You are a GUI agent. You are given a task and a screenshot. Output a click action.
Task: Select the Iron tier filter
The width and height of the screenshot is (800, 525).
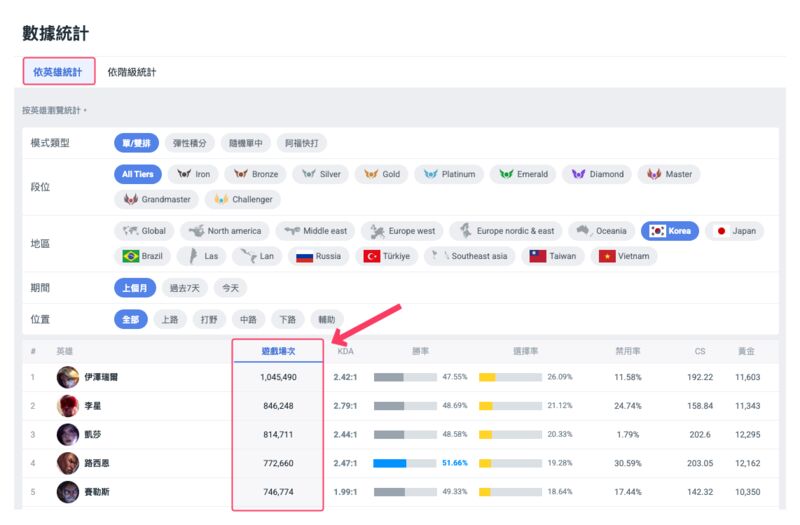click(x=193, y=174)
